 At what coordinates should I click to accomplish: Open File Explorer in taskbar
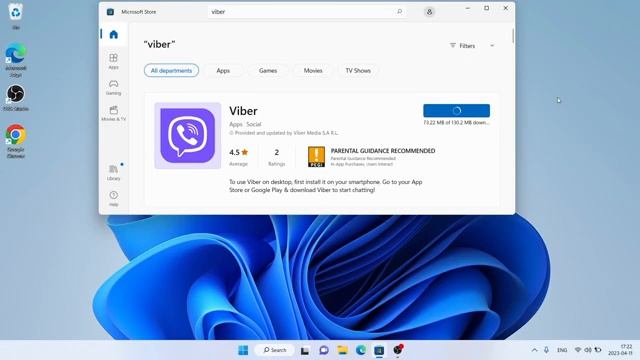342,350
